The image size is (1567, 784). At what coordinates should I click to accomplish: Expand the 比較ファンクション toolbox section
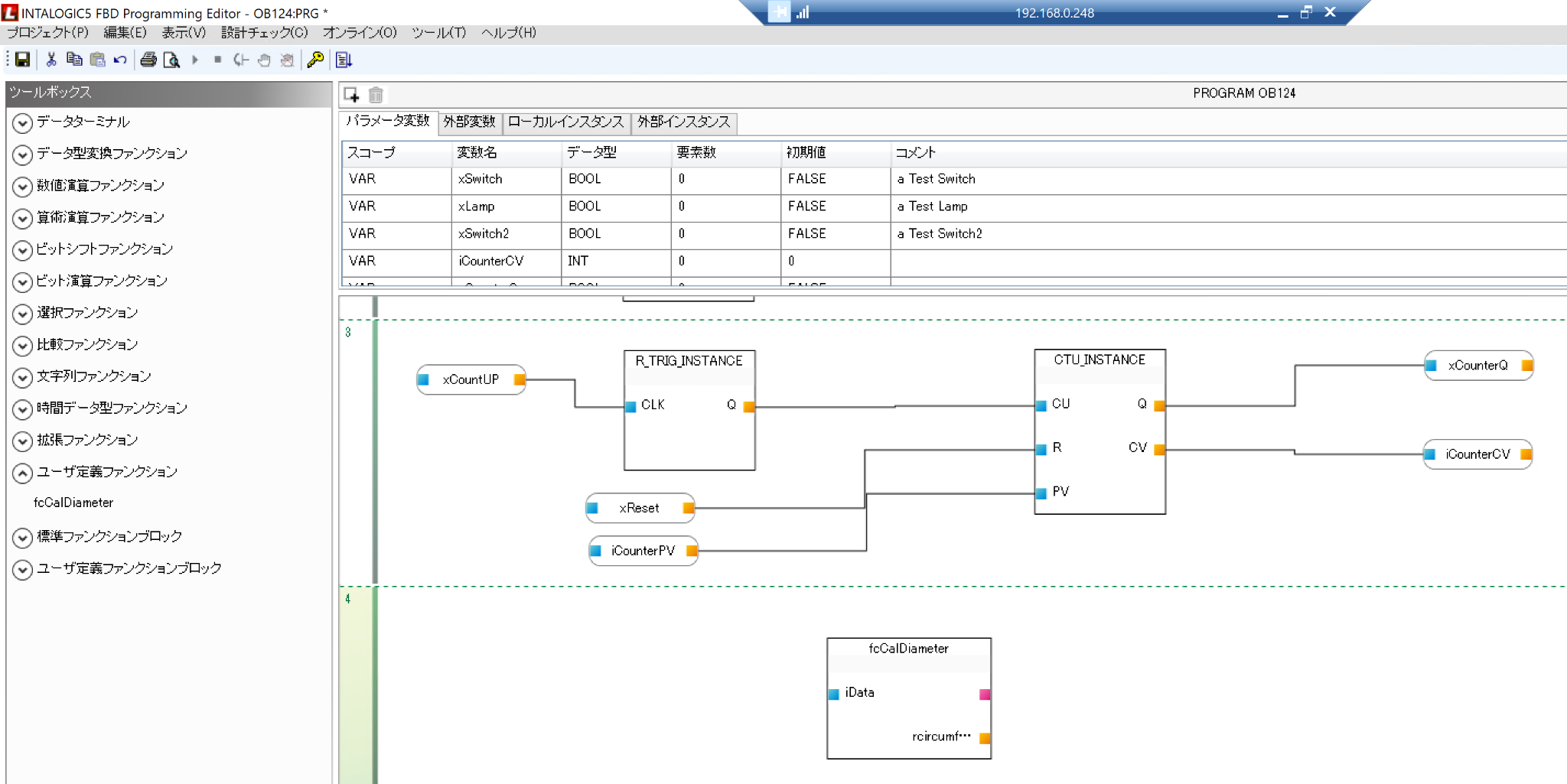click(x=23, y=345)
